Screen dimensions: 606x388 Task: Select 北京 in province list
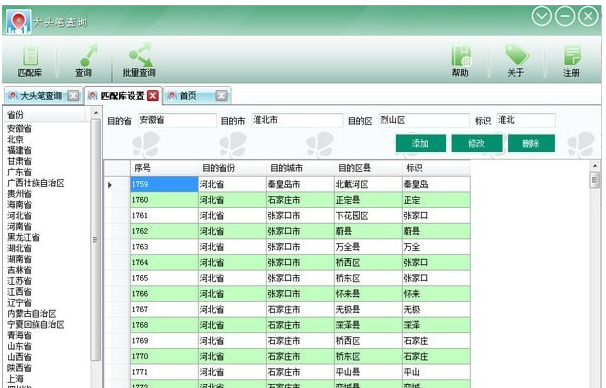coord(15,139)
